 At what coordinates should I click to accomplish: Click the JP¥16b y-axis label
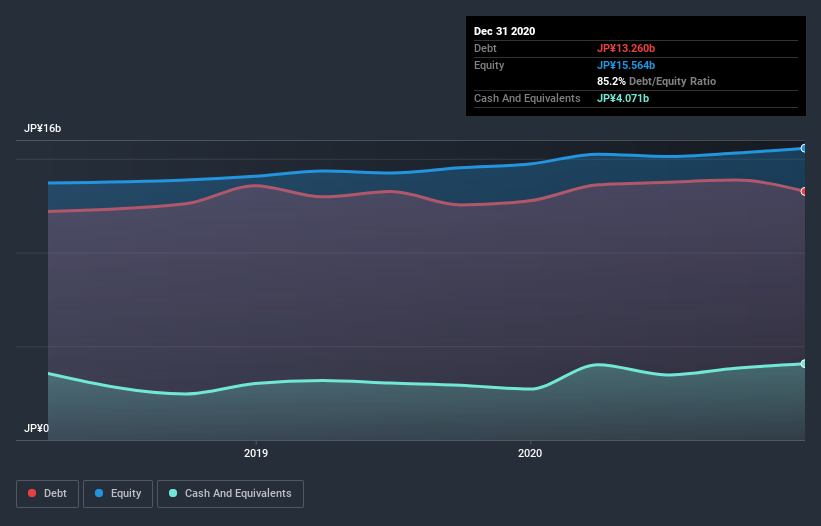(42, 128)
